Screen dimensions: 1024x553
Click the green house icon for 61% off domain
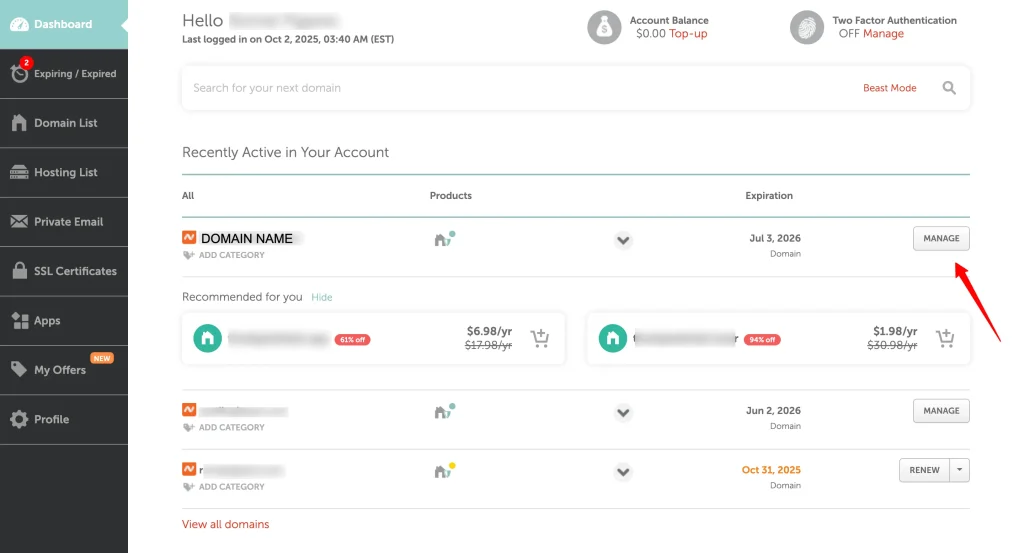pos(207,338)
